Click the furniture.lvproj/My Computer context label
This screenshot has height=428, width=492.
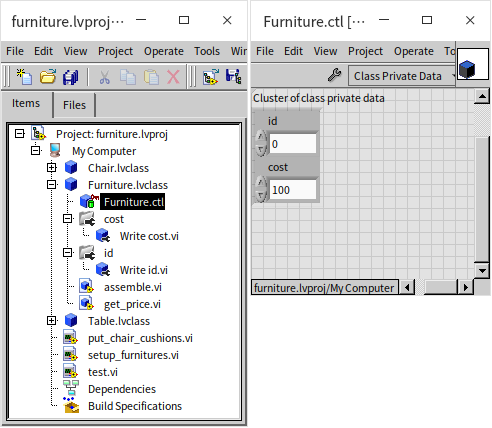[x=324, y=287]
